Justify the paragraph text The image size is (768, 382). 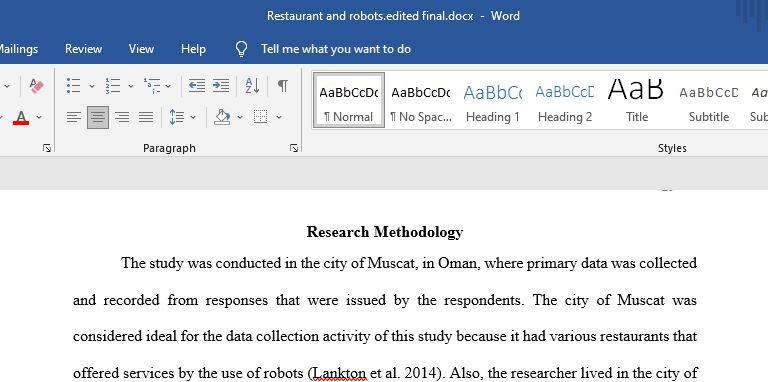tap(146, 117)
